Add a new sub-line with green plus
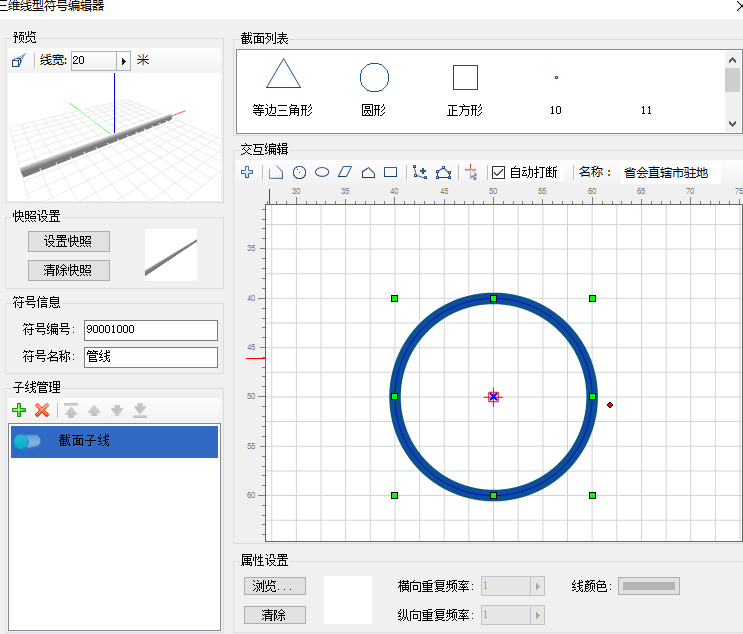Viewport: 743px width, 634px height. pos(19,410)
